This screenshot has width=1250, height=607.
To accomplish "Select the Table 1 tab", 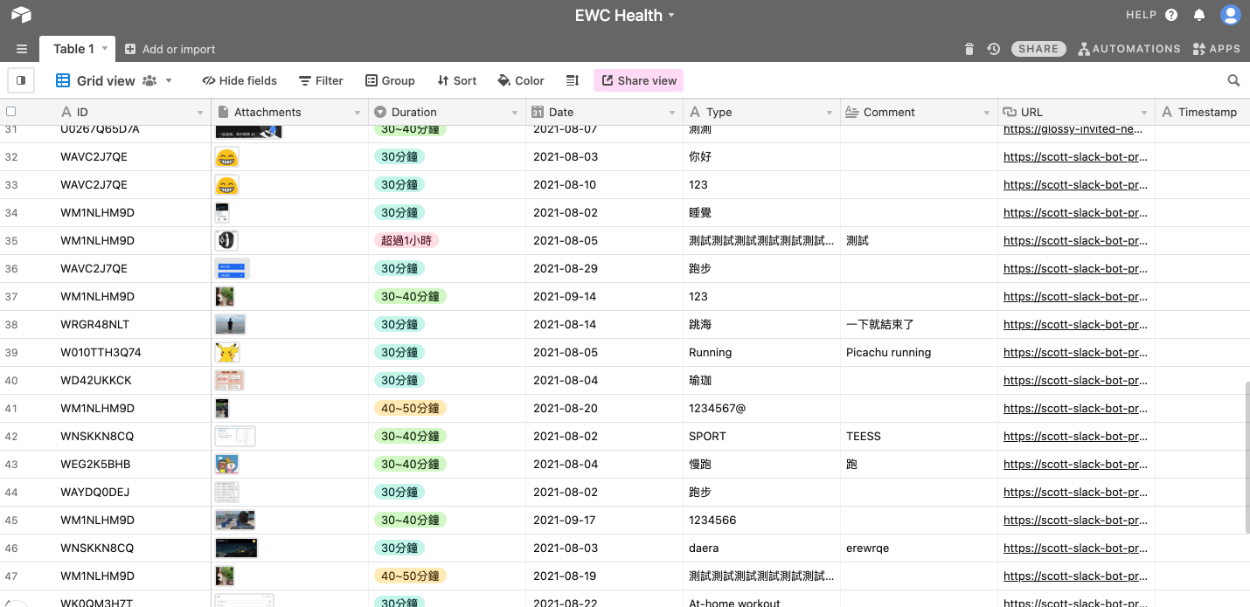I will pos(74,49).
